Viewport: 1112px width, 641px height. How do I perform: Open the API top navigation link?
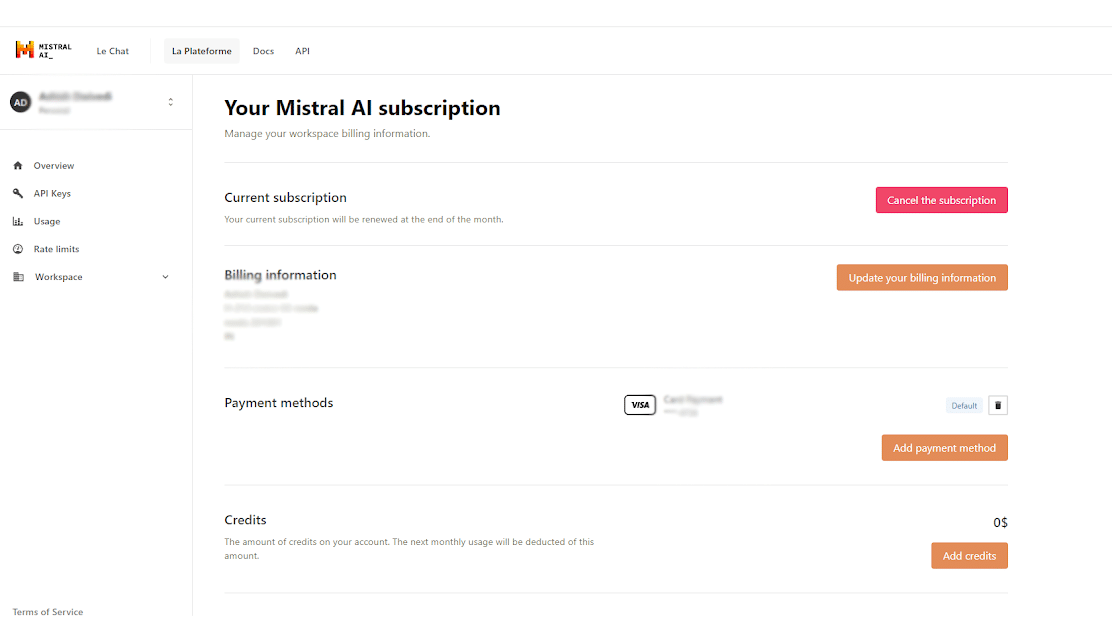(302, 51)
